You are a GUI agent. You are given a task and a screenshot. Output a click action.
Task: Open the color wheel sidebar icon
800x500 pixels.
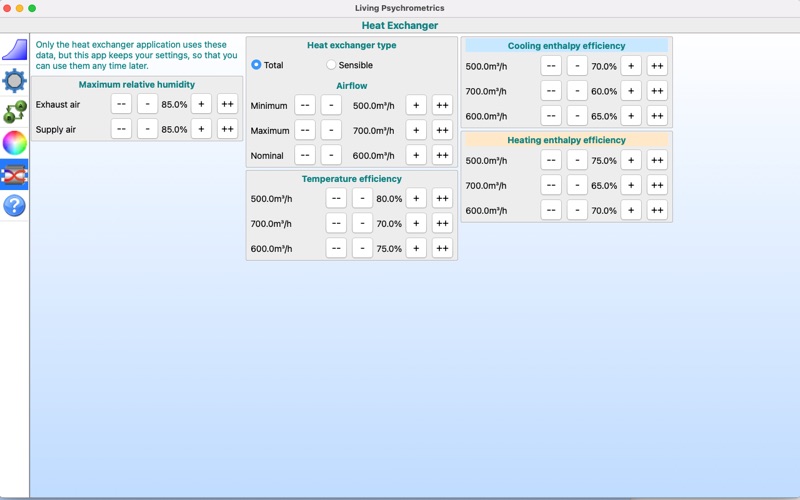(x=14, y=143)
